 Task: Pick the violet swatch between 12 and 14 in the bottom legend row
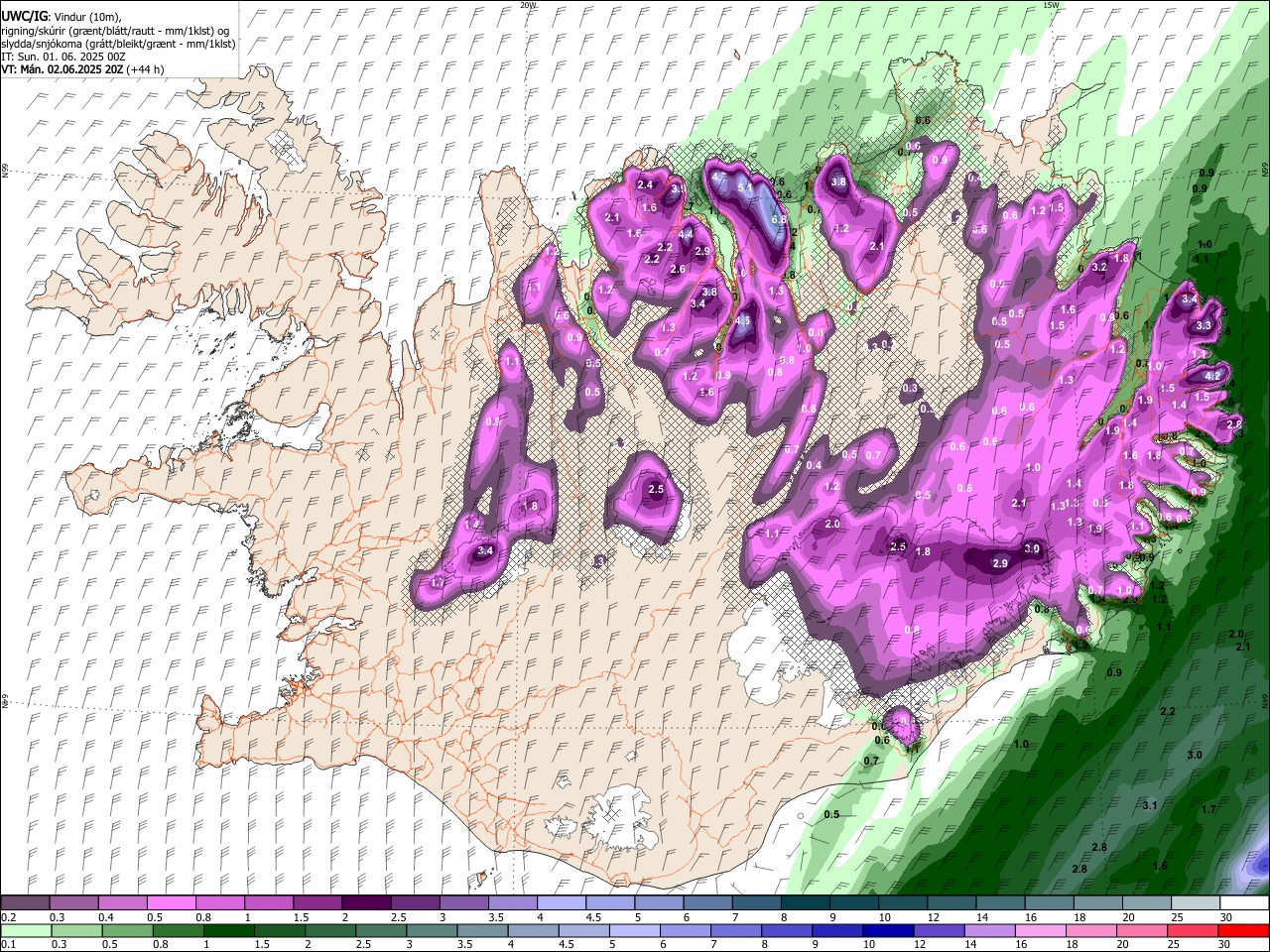[940, 930]
